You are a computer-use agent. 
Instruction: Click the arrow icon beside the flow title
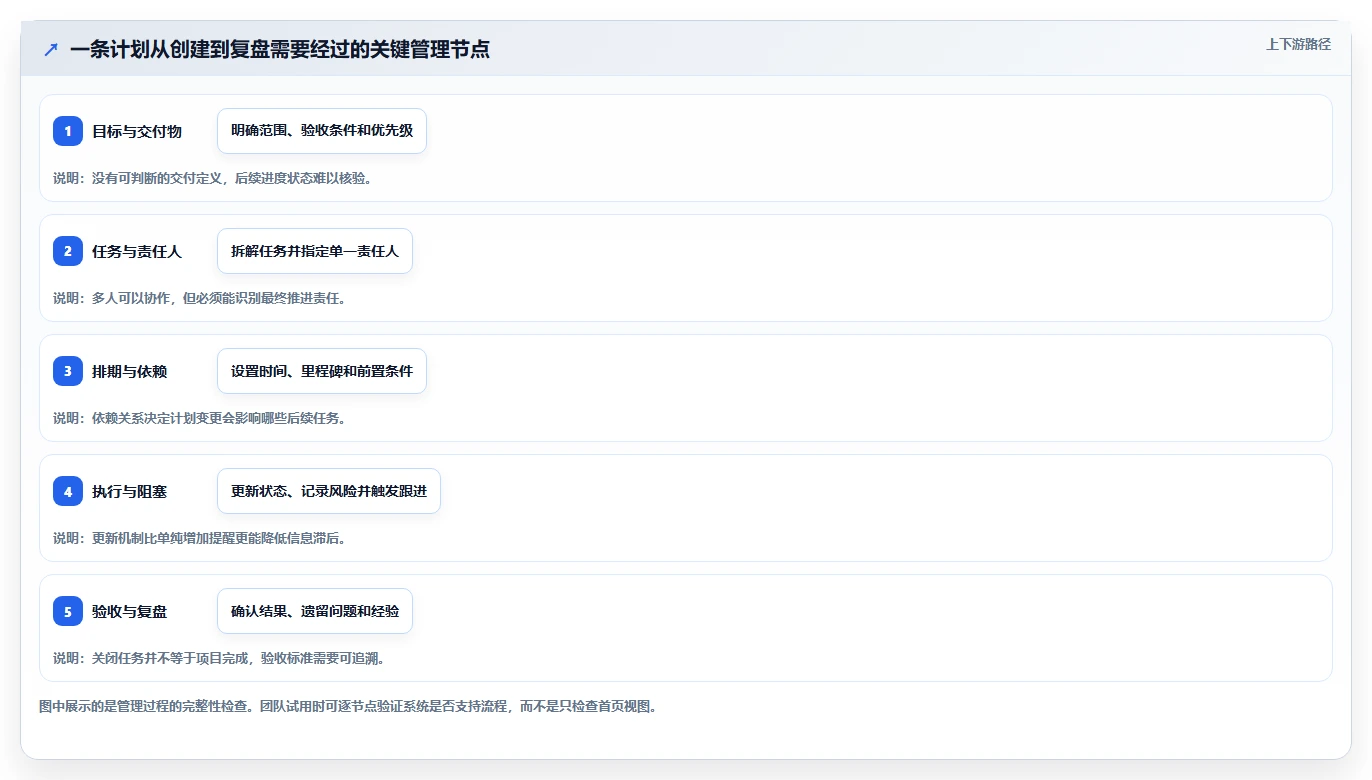click(x=51, y=49)
